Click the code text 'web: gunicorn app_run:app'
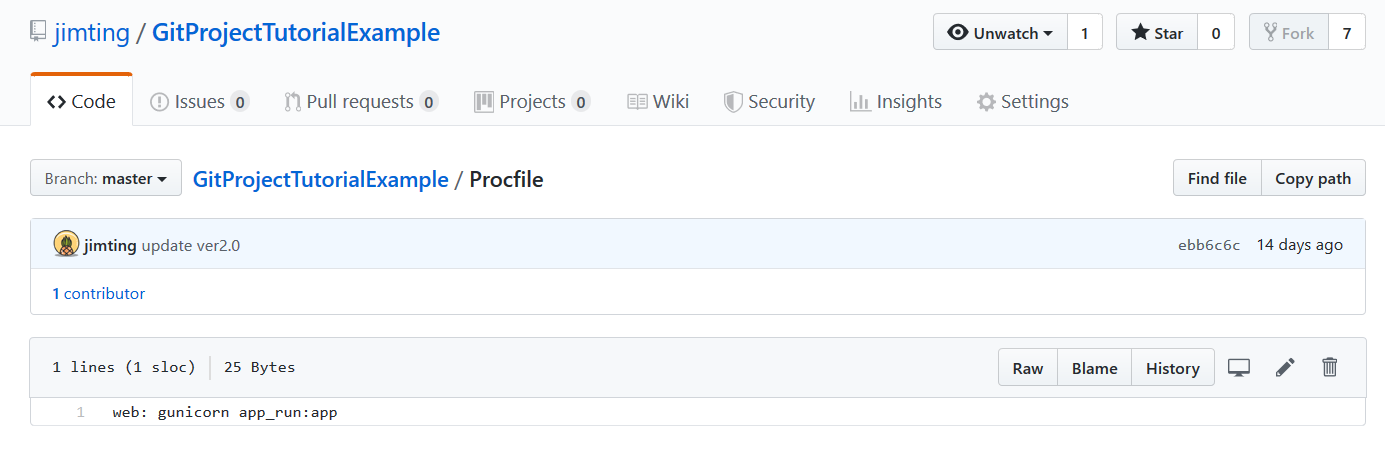This screenshot has height=451, width=1385. [225, 412]
